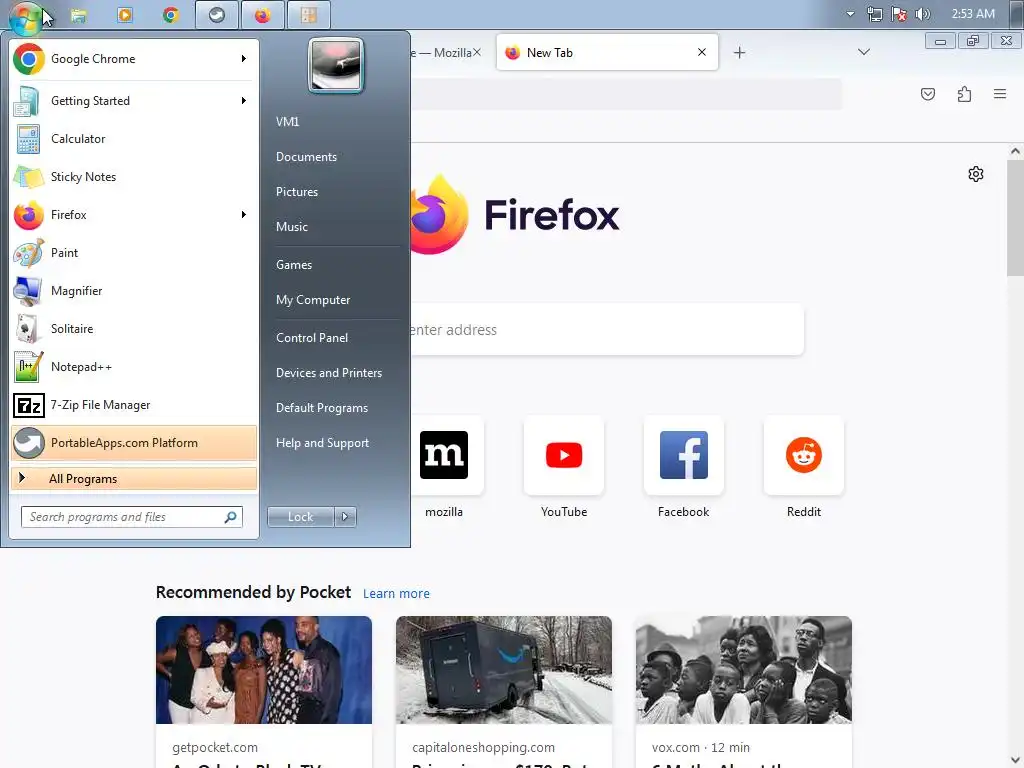The image size is (1024, 768).
Task: Open the capitaloneshopping.com story thumbnail
Action: tap(504, 670)
